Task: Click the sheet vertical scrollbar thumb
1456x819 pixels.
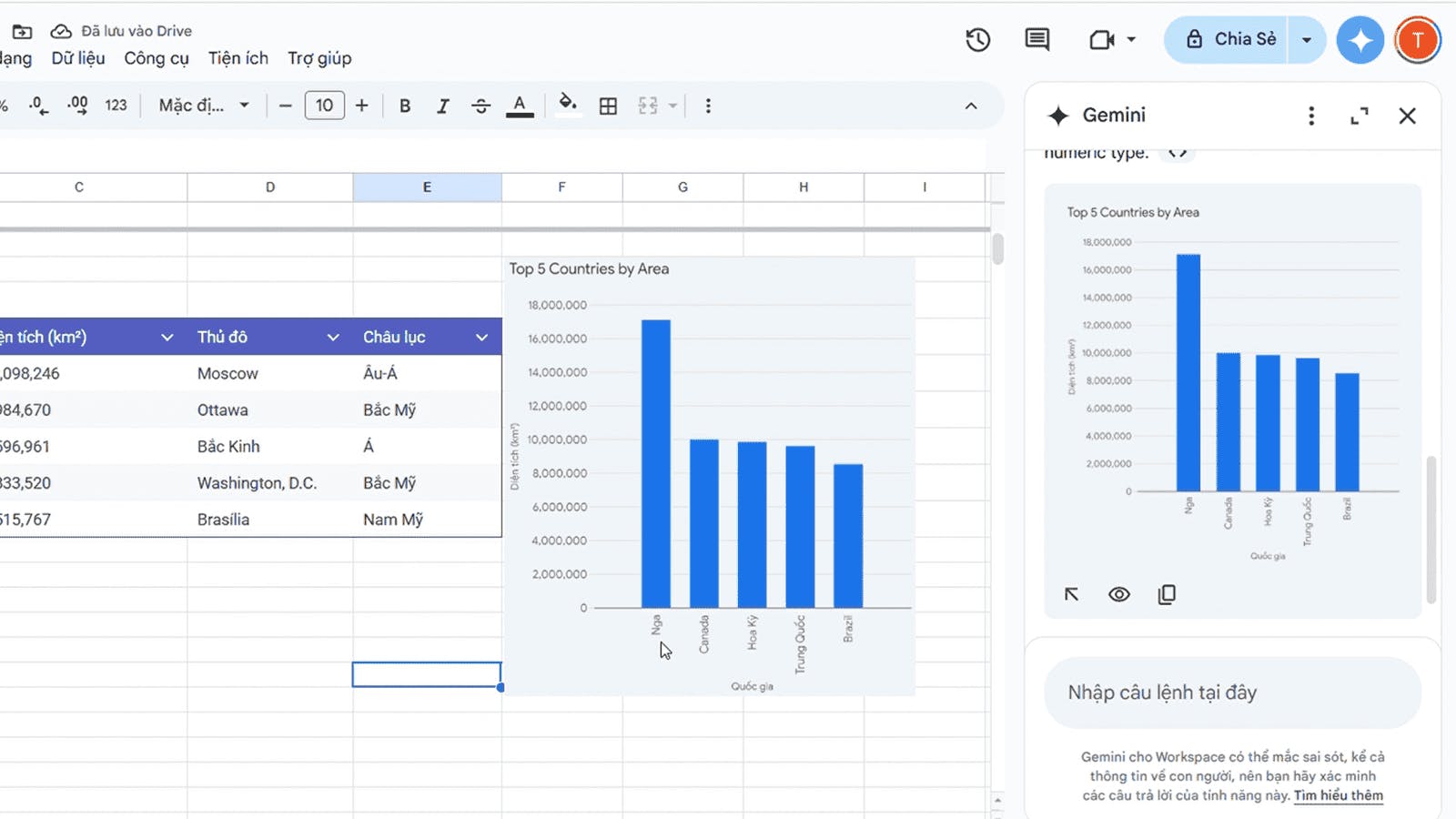Action: [x=997, y=249]
